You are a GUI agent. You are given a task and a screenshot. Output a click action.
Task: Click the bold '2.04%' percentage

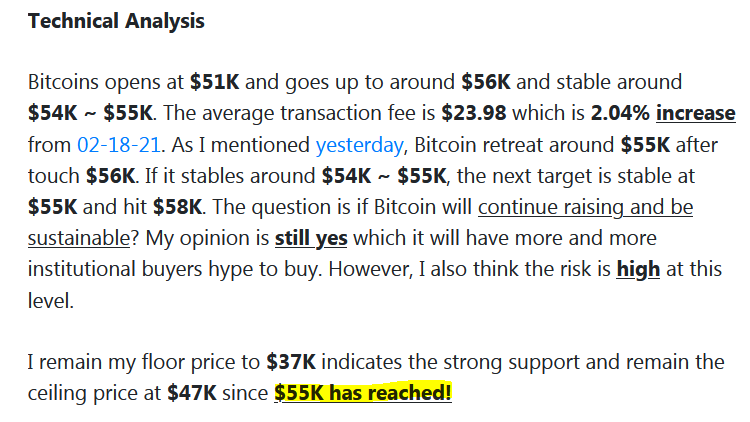coord(620,113)
